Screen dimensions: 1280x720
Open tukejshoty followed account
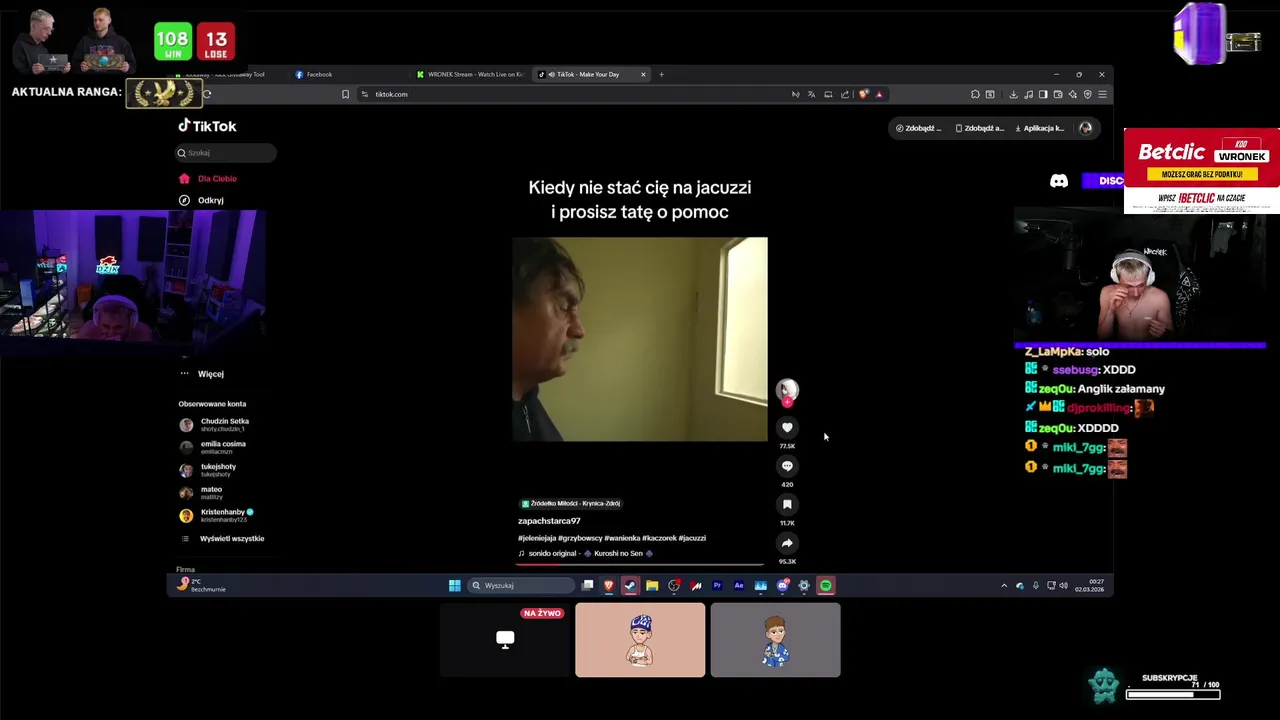pos(208,470)
